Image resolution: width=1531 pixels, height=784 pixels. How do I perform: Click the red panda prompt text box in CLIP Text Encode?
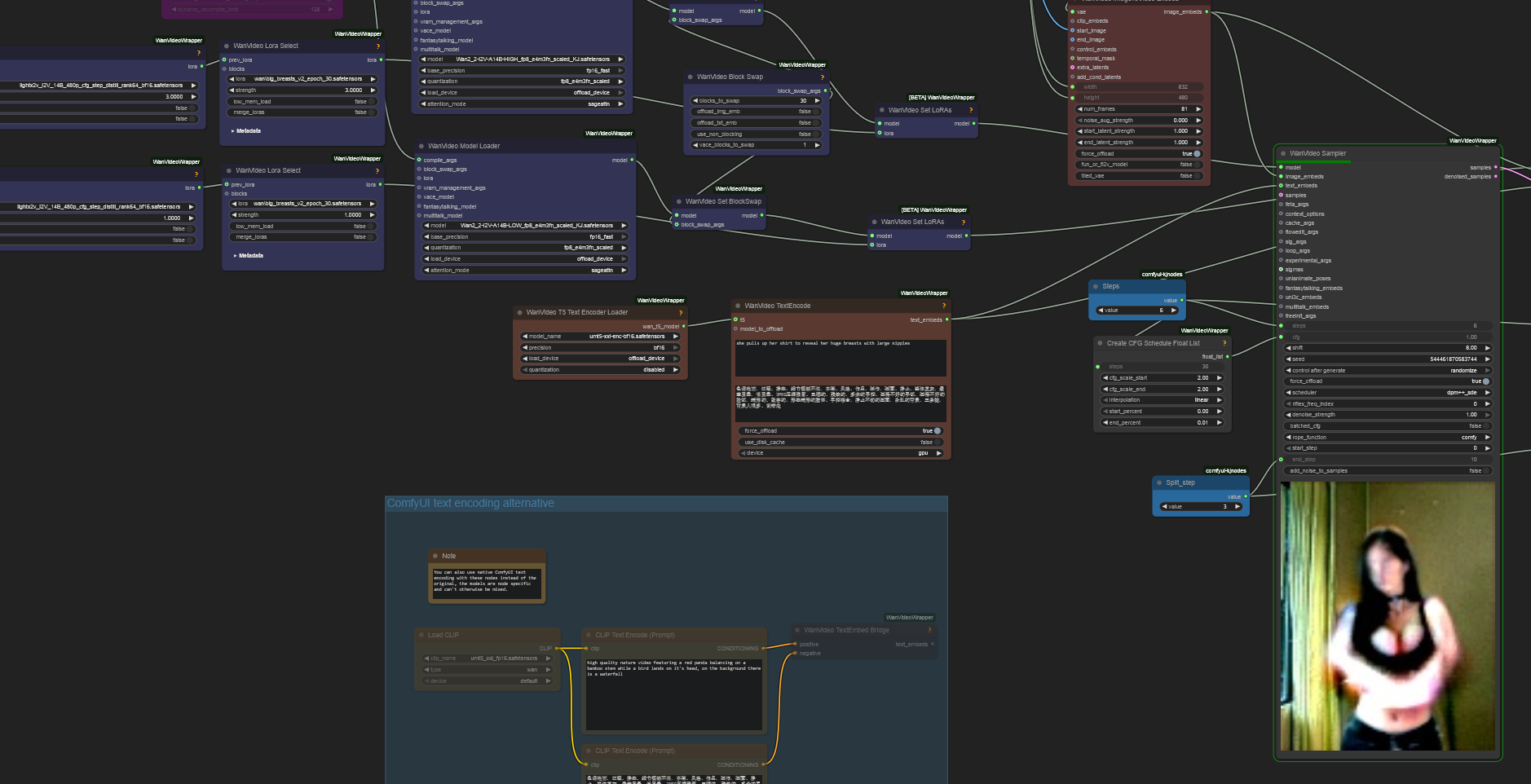[674, 694]
